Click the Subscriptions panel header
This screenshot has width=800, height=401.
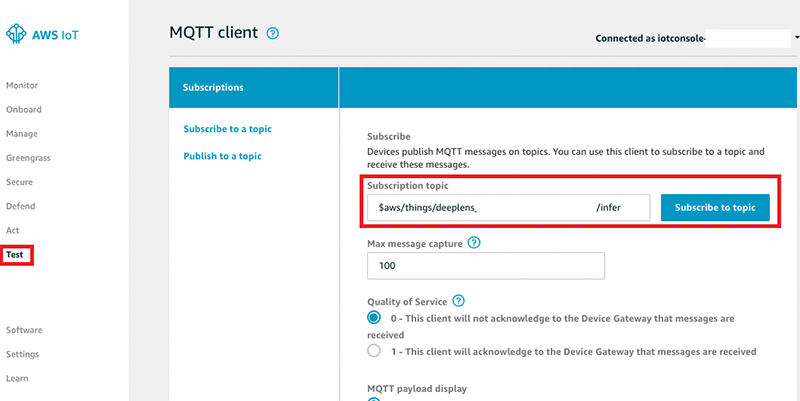click(x=254, y=87)
